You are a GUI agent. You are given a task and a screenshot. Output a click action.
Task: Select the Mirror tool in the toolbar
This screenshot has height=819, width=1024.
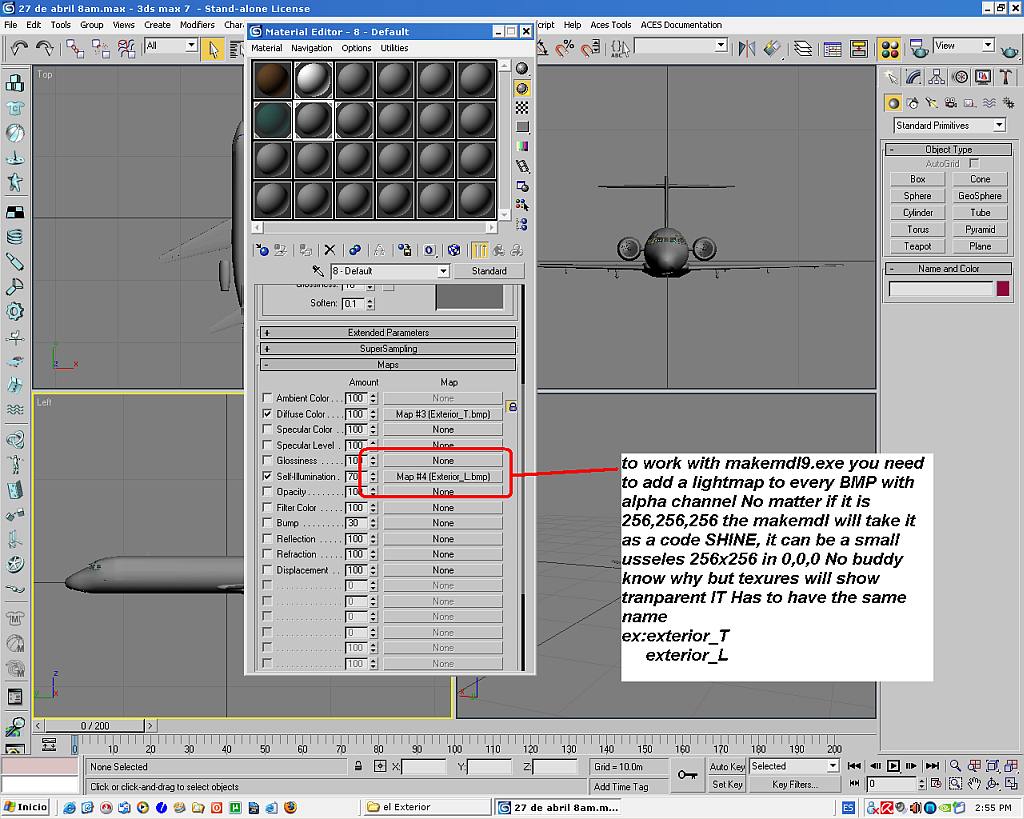coord(746,47)
